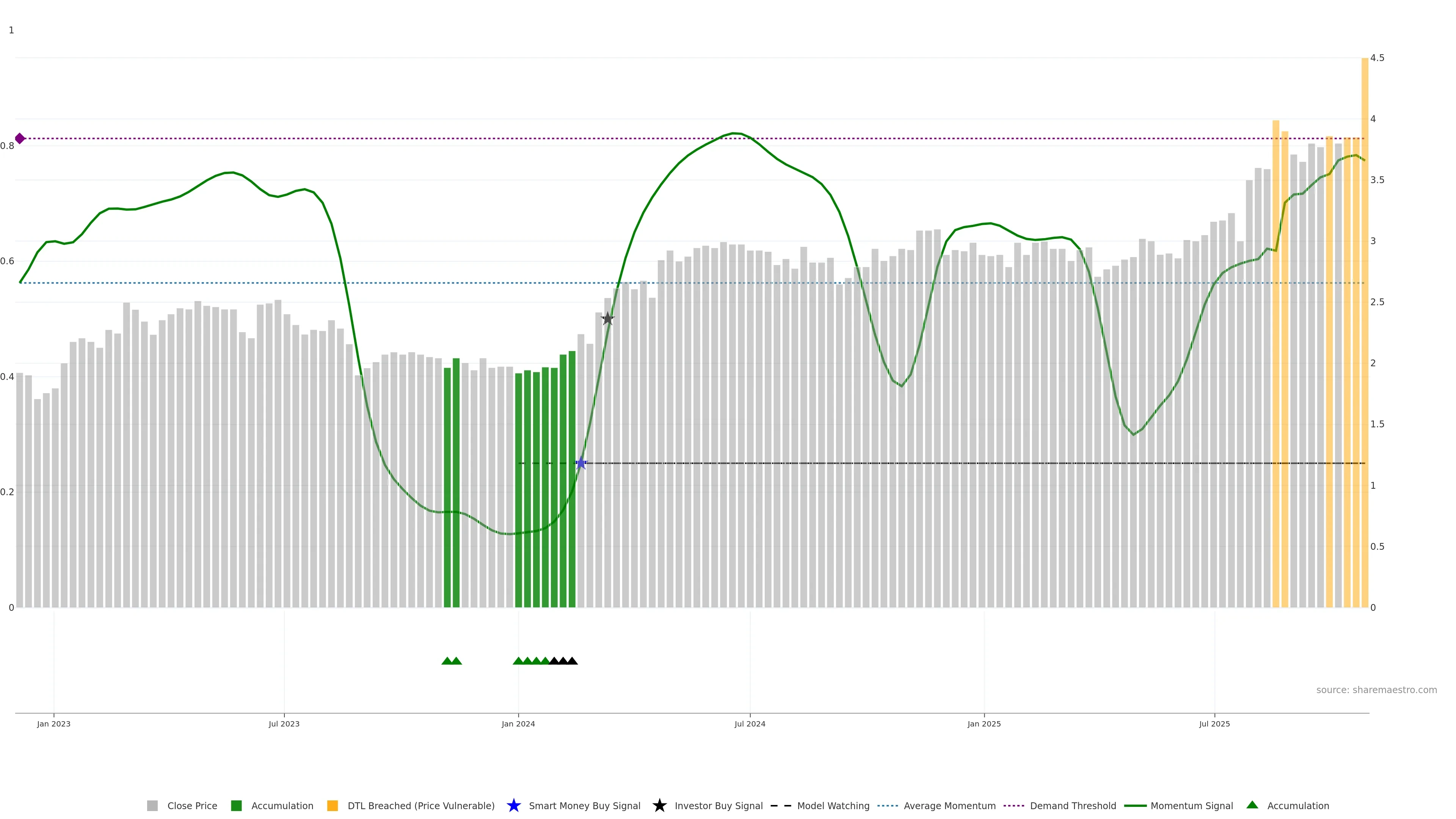
Task: Toggle Demand Threshold legend entry
Action: 1072,805
